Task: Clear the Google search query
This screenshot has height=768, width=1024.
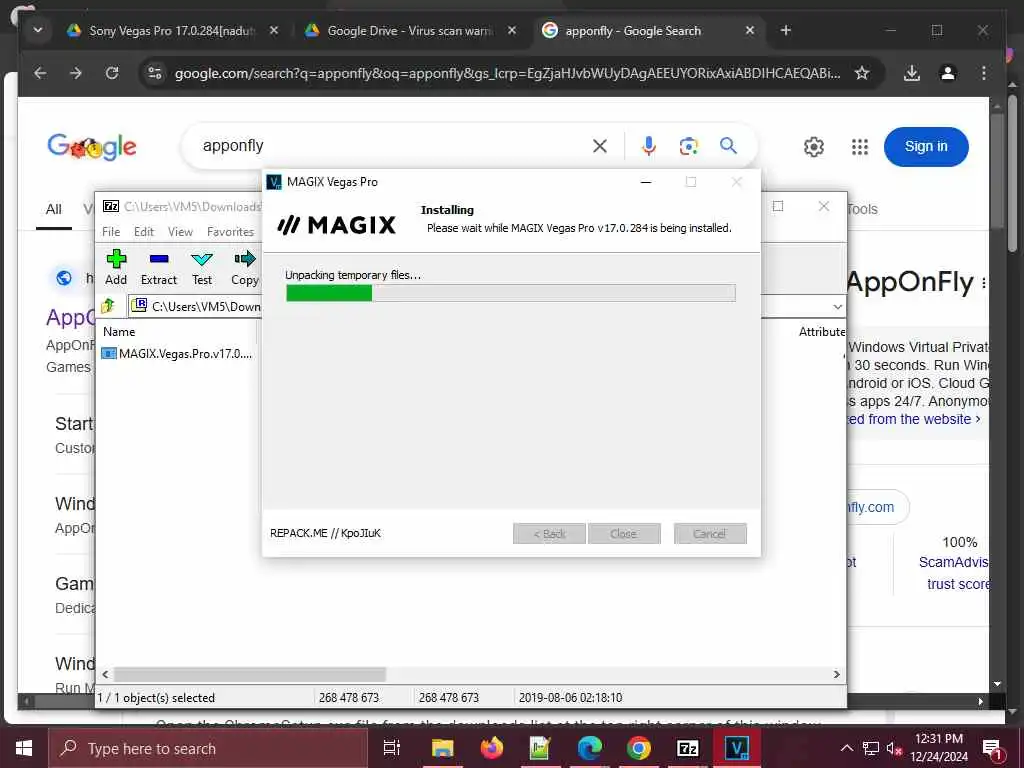Action: pyautogui.click(x=600, y=146)
